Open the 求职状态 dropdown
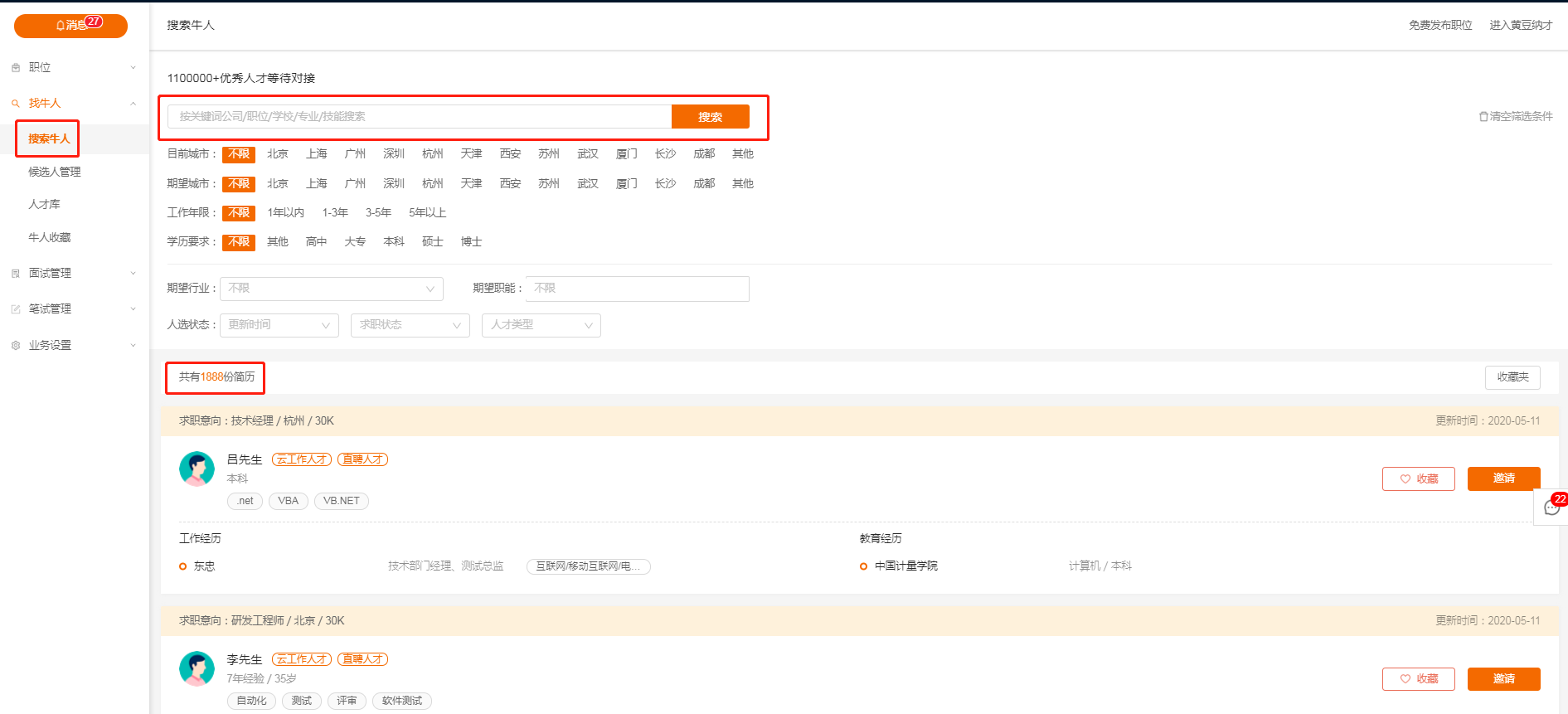The image size is (1568, 714). (410, 325)
